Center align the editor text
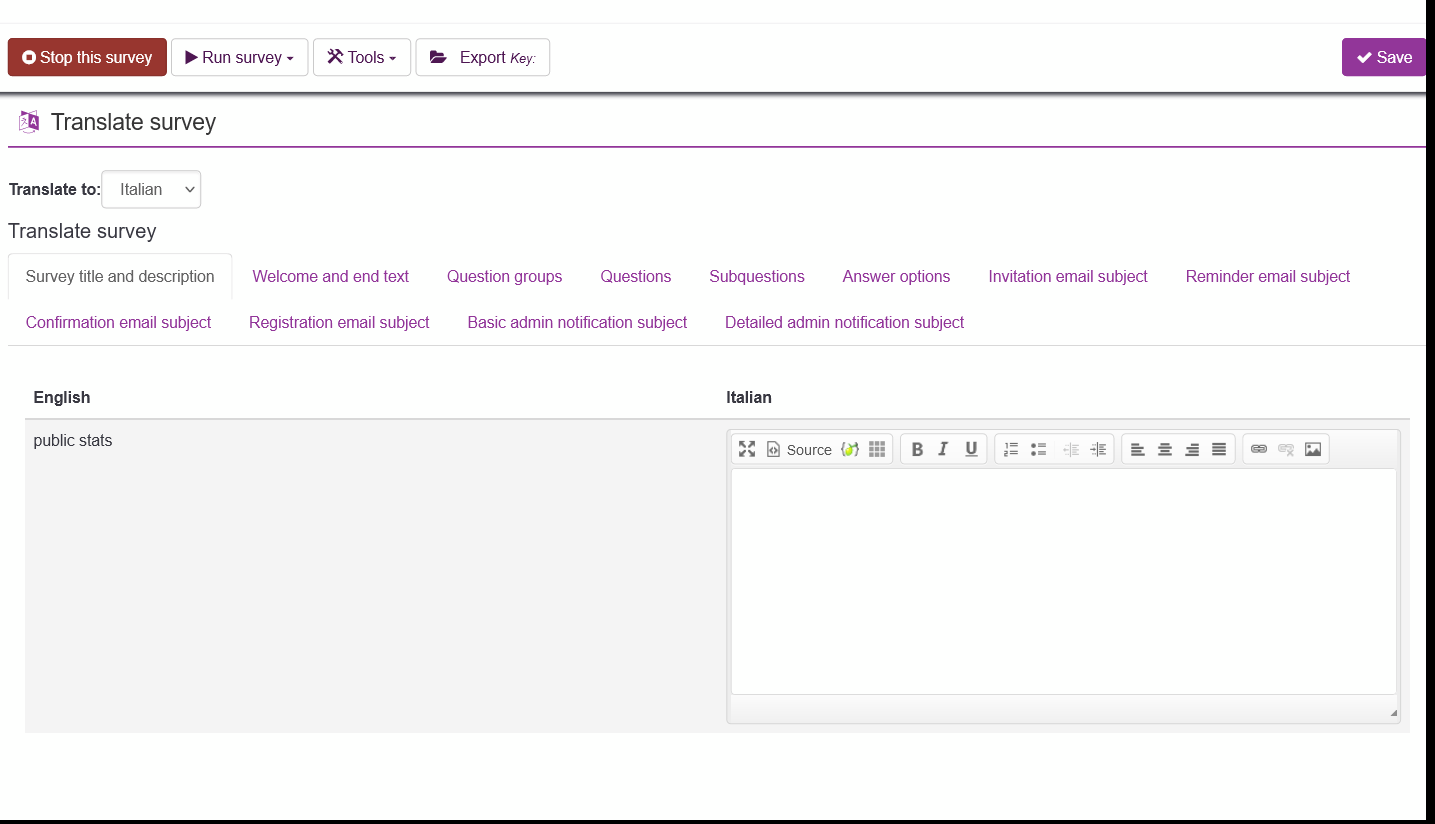Screen dimensions: 1435x824 (x=1165, y=449)
